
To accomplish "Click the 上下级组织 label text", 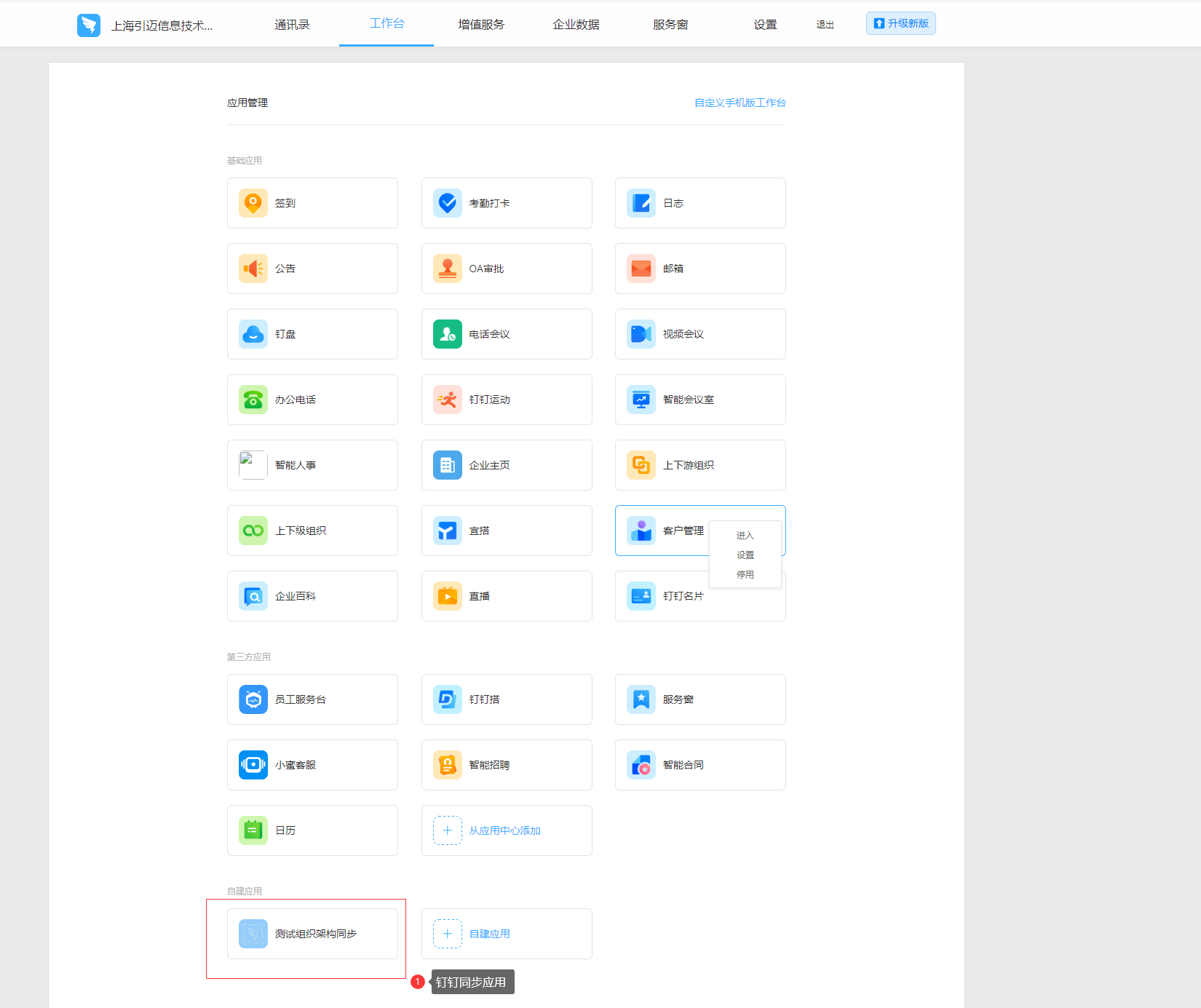I will point(301,531).
